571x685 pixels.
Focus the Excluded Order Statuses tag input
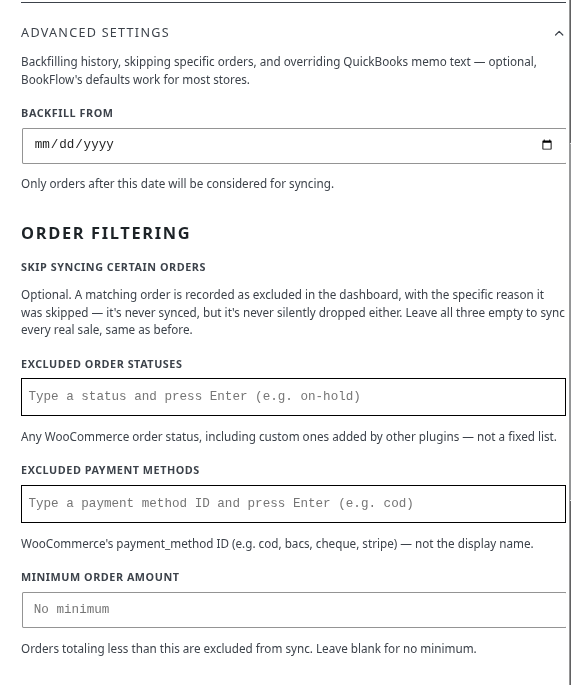click(293, 397)
